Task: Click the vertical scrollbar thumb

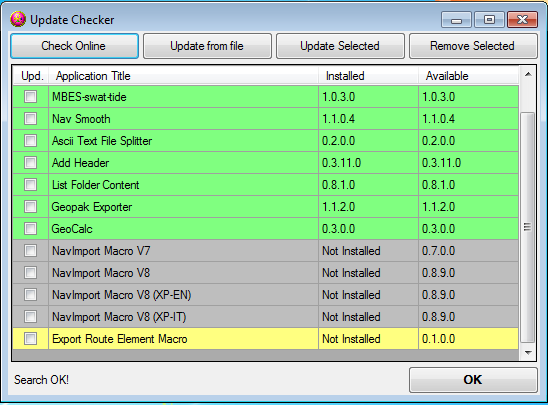Action: [x=528, y=227]
